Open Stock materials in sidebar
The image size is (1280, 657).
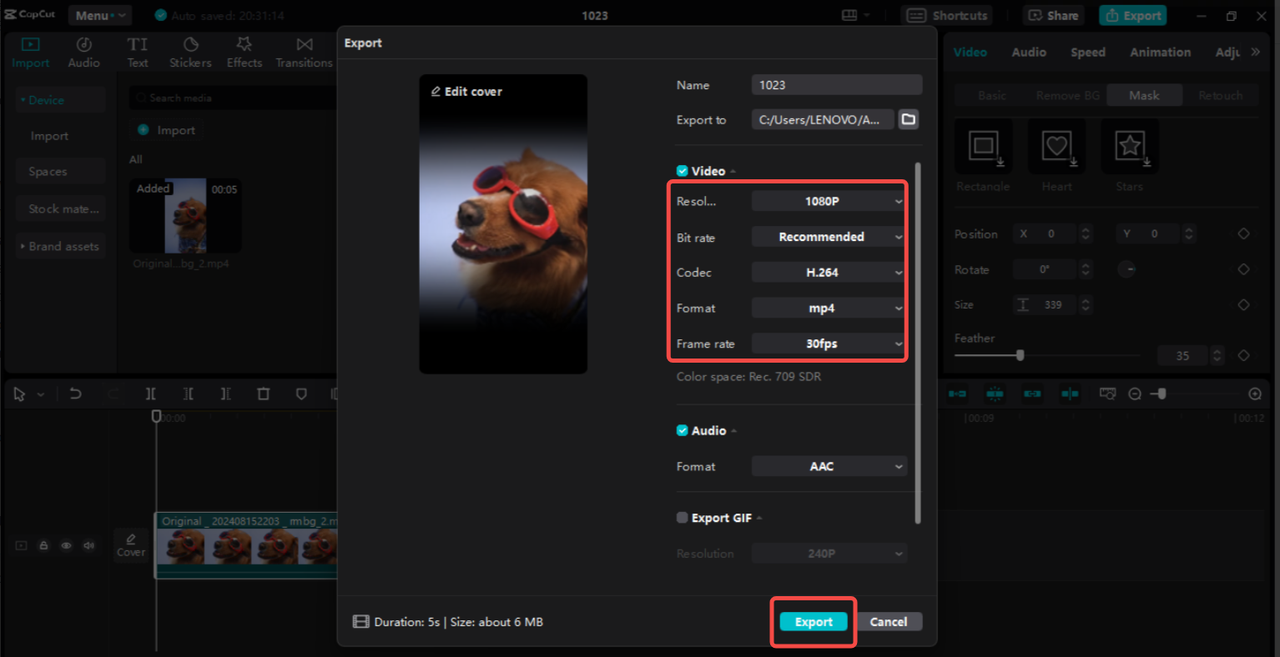tap(60, 209)
